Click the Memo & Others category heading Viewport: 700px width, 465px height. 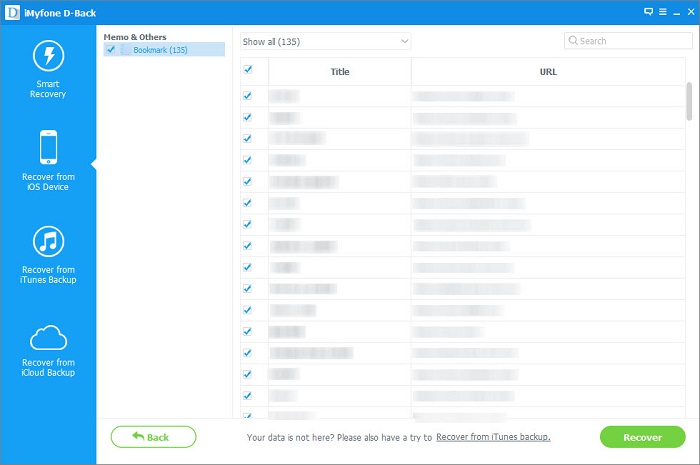coord(135,37)
